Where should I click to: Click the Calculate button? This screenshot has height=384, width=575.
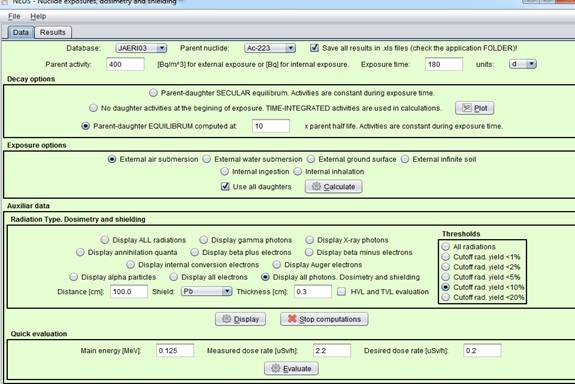tap(334, 186)
